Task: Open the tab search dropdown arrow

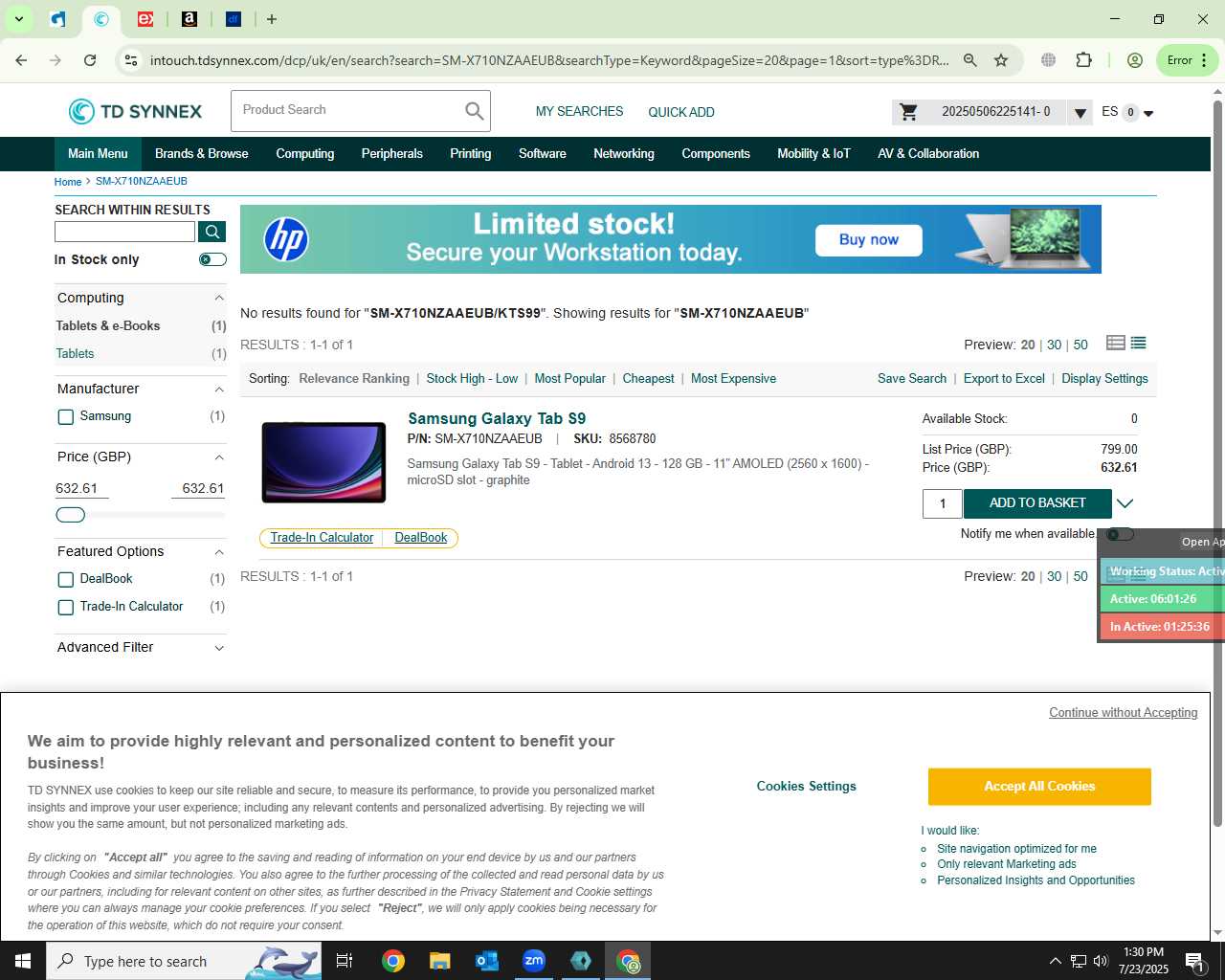Action: pyautogui.click(x=18, y=19)
